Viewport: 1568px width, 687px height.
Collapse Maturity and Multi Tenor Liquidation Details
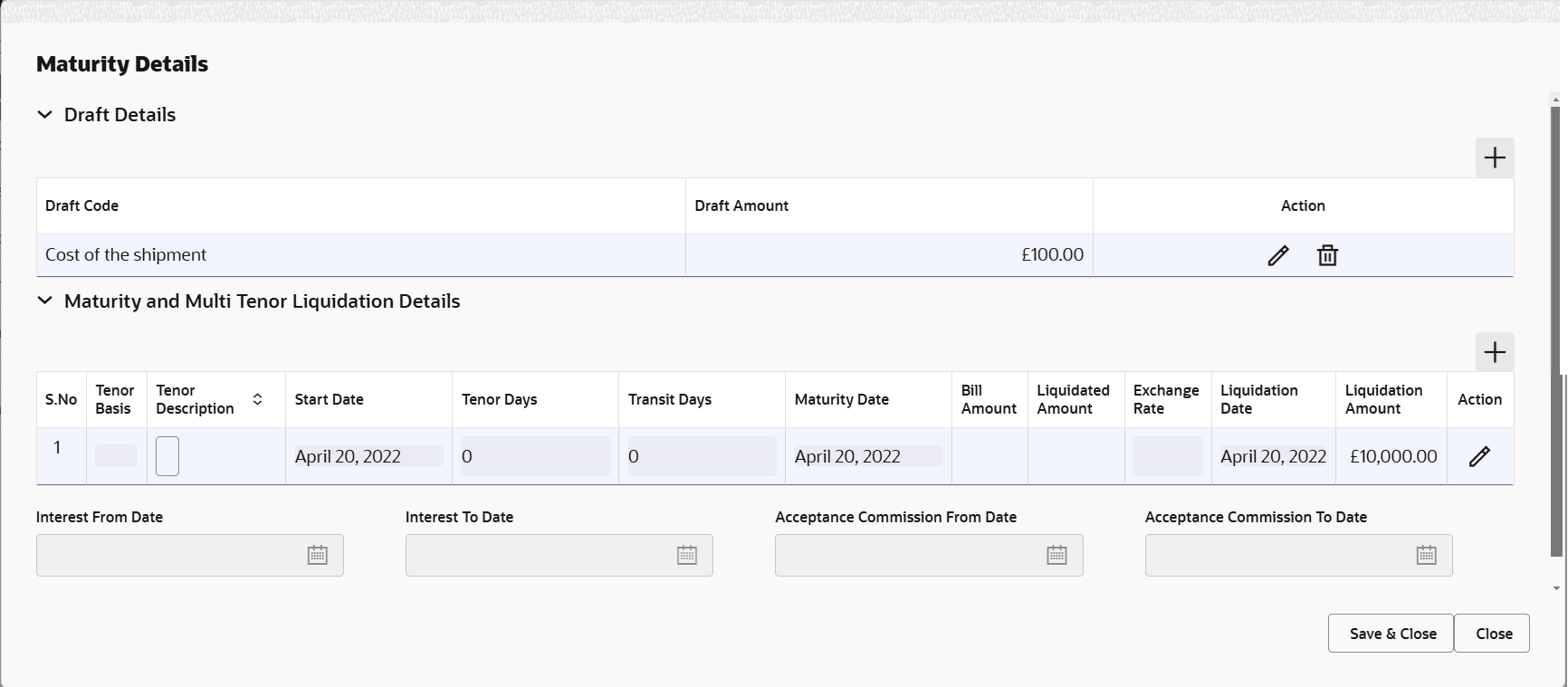(44, 301)
